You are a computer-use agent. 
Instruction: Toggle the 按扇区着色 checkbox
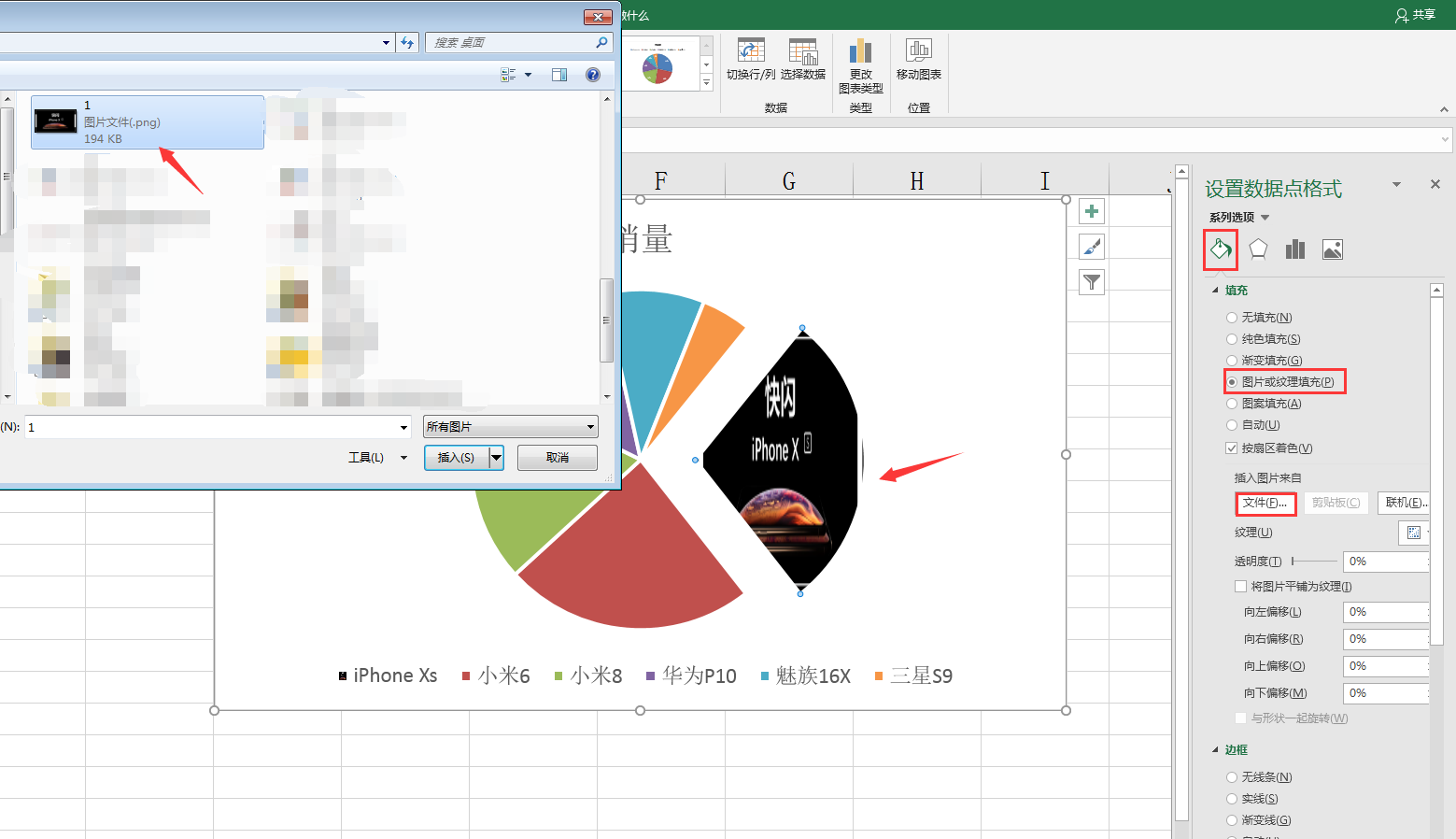1232,448
